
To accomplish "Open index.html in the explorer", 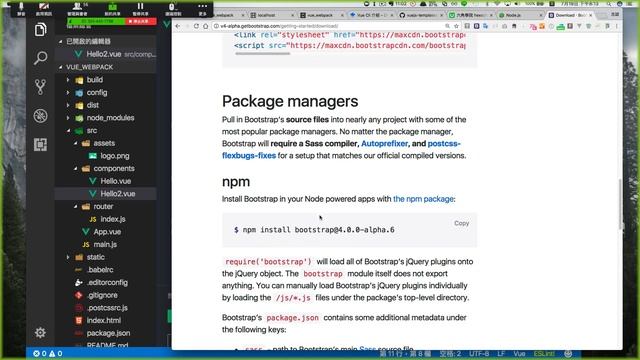I will coord(104,320).
